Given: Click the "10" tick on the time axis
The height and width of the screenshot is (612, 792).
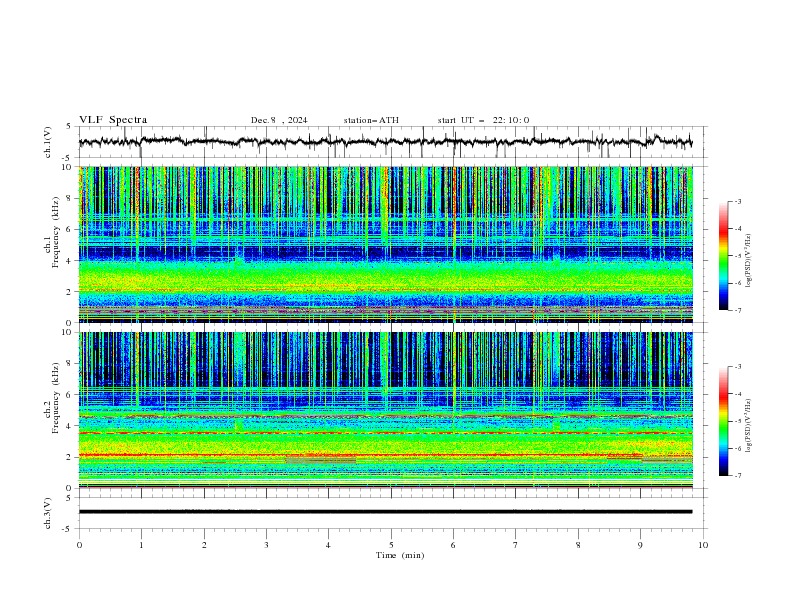Looking at the screenshot, I should coord(703,545).
